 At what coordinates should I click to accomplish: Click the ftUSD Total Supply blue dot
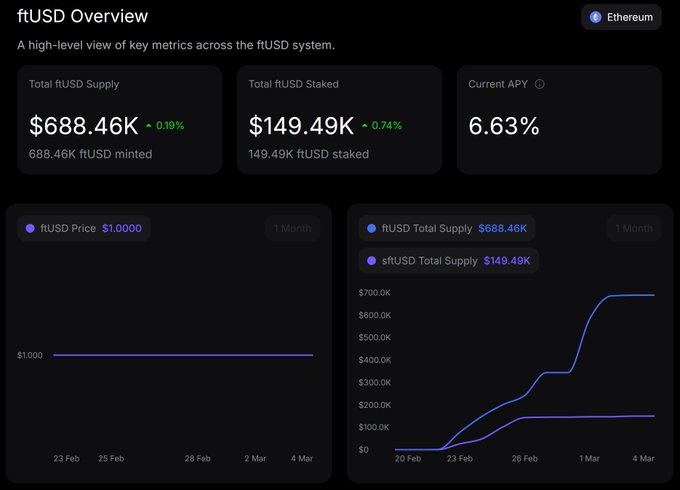pos(372,228)
